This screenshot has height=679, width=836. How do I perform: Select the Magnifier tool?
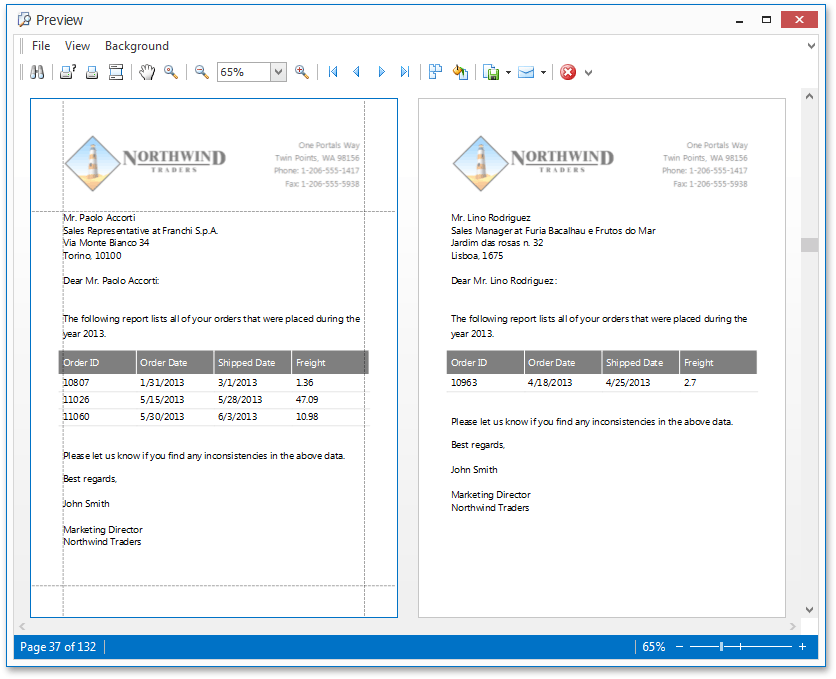(x=171, y=72)
